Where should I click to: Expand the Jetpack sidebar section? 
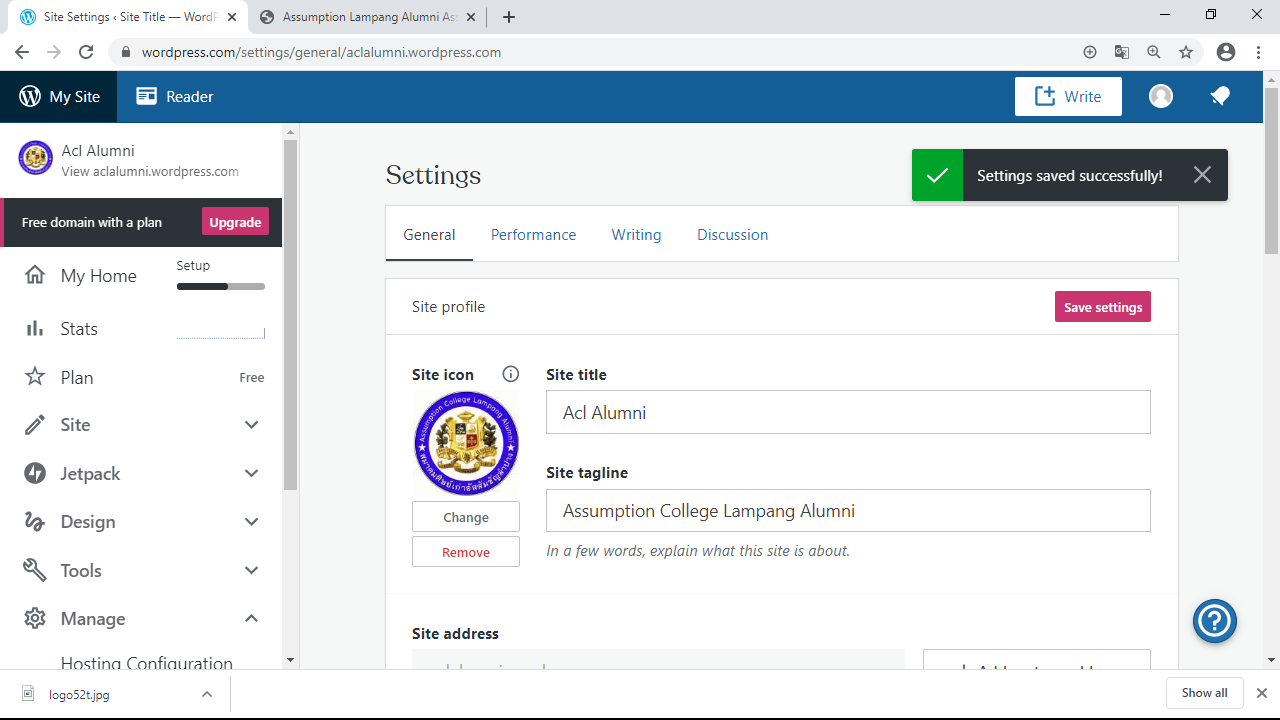(x=251, y=474)
